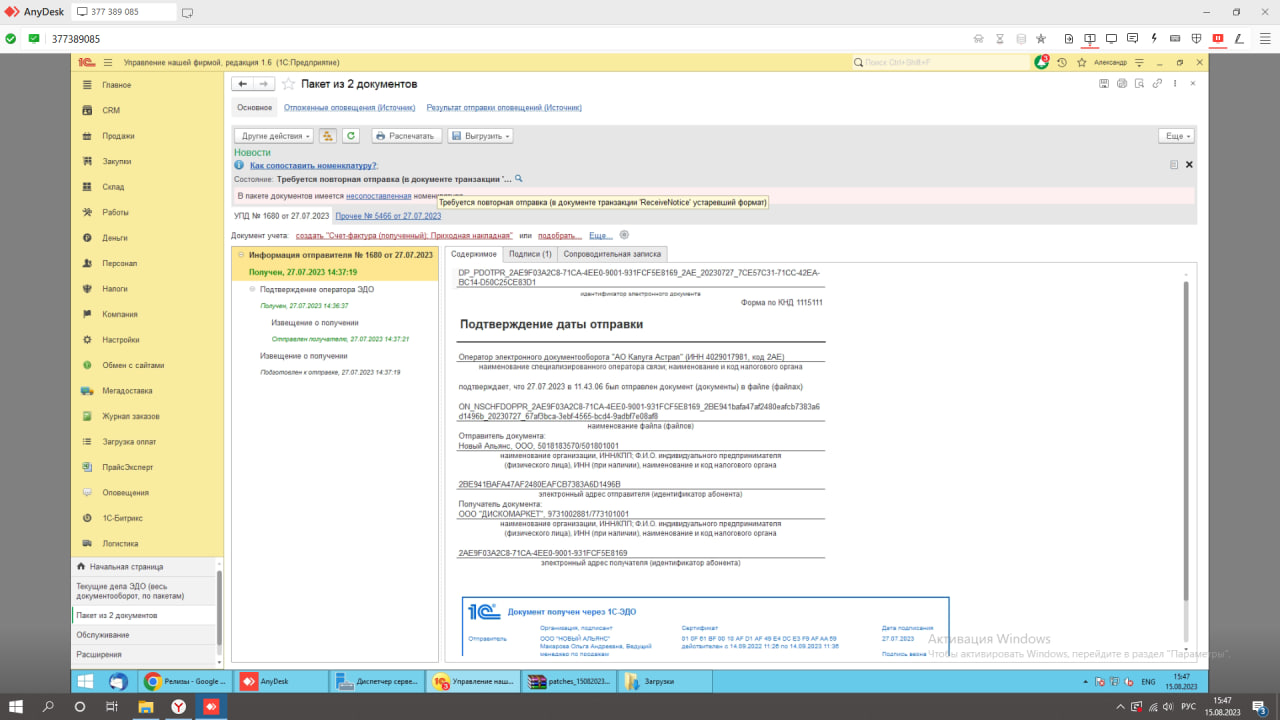
Task: Collapse Информация отправителя tree node
Action: tap(241, 255)
